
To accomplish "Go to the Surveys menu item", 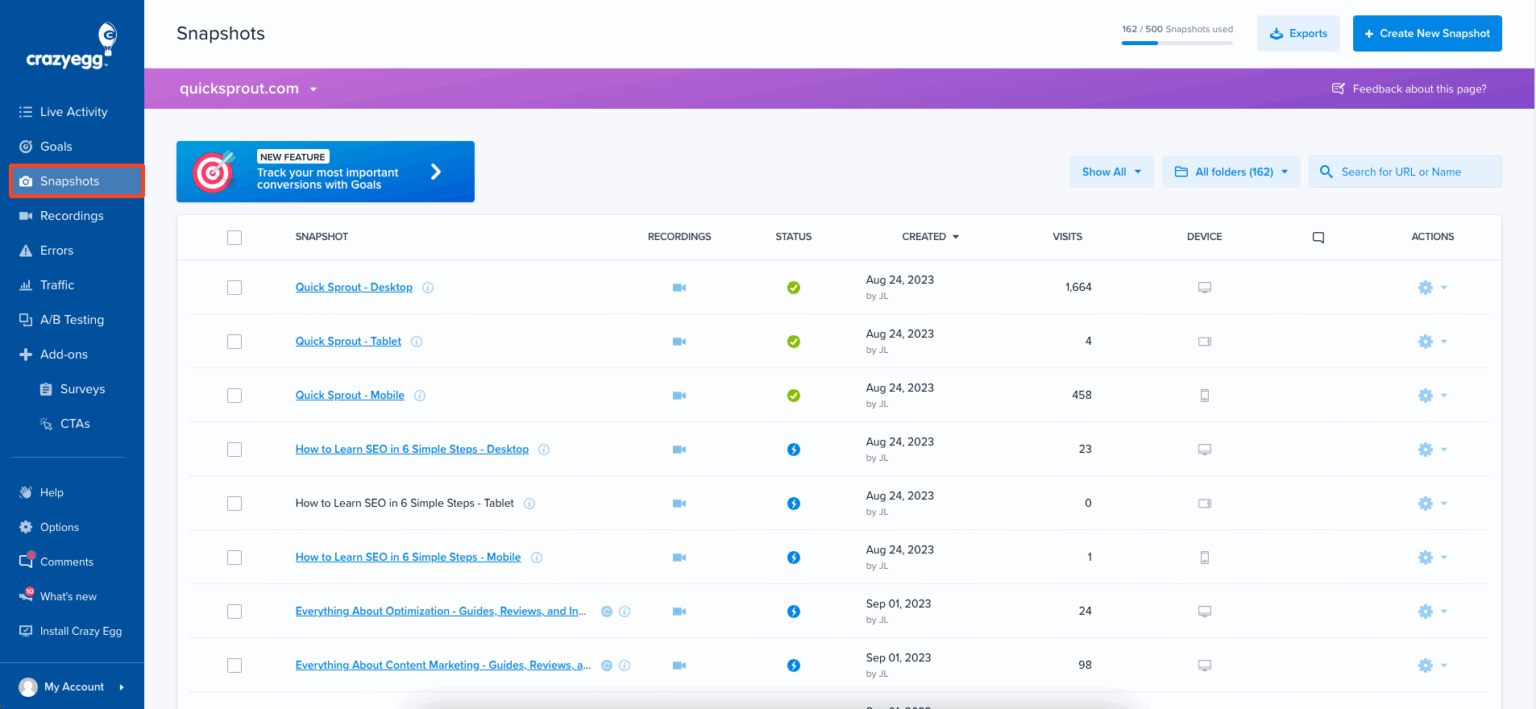I will pyautogui.click(x=81, y=388).
